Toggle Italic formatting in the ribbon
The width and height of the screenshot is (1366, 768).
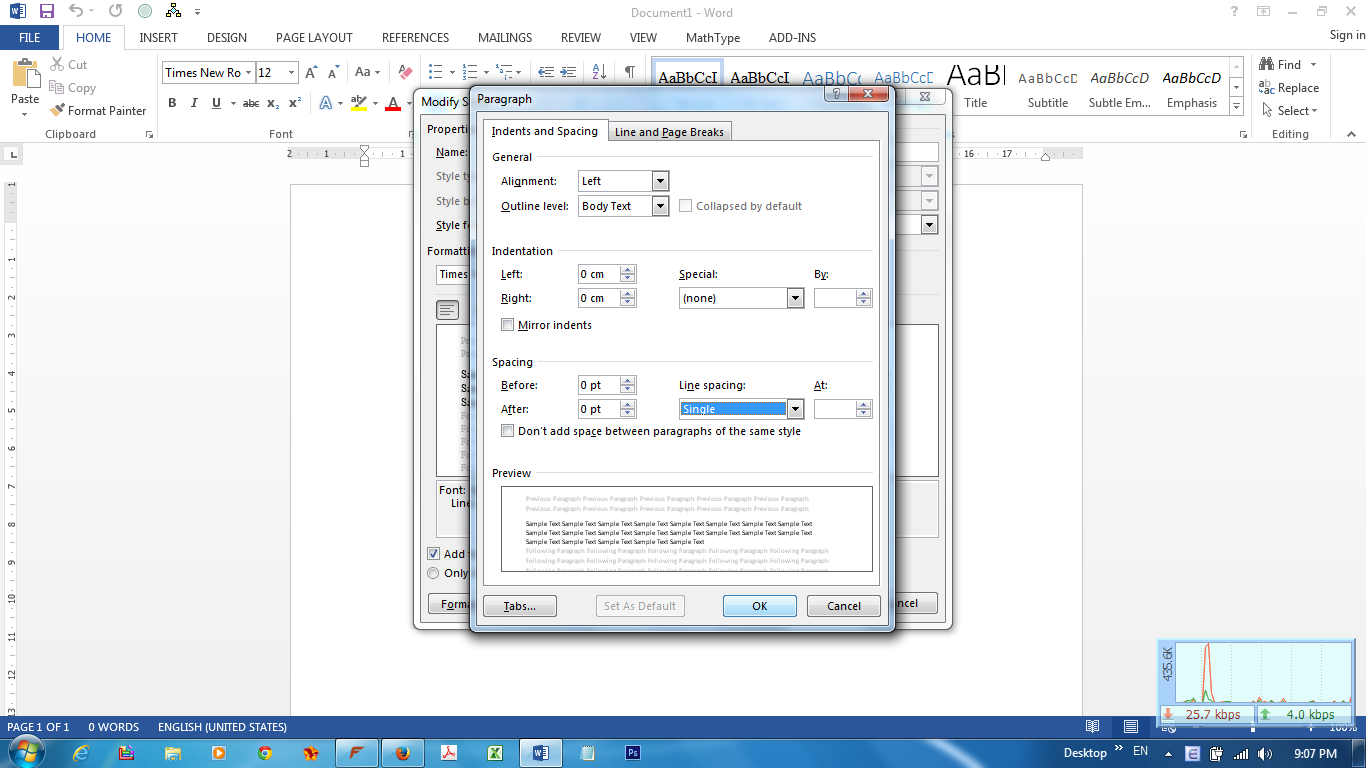[x=193, y=103]
